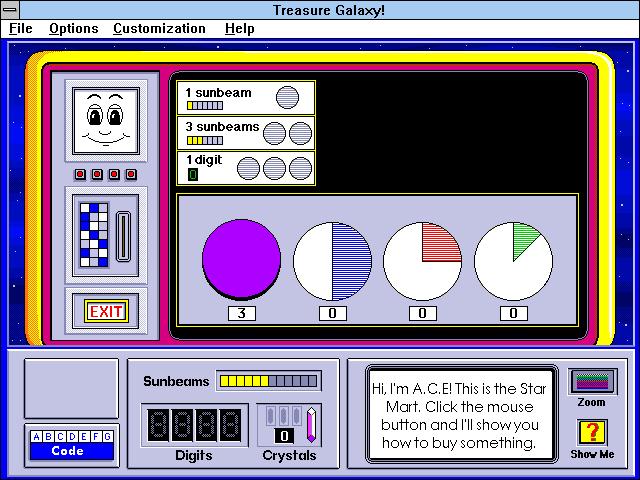The height and width of the screenshot is (480, 640).
Task: Click the count box showing 3
Action: pyautogui.click(x=242, y=313)
